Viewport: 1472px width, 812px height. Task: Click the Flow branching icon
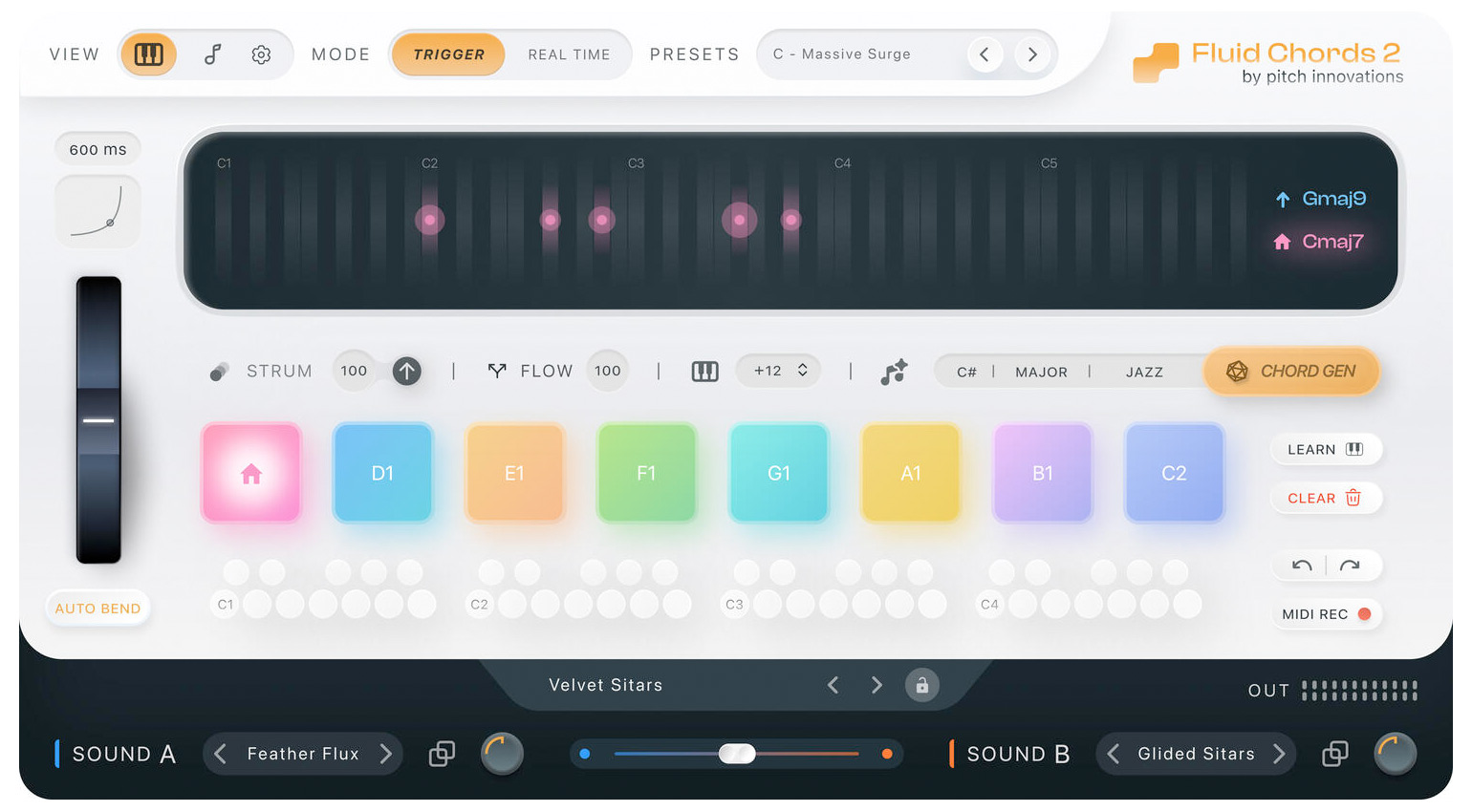(497, 371)
